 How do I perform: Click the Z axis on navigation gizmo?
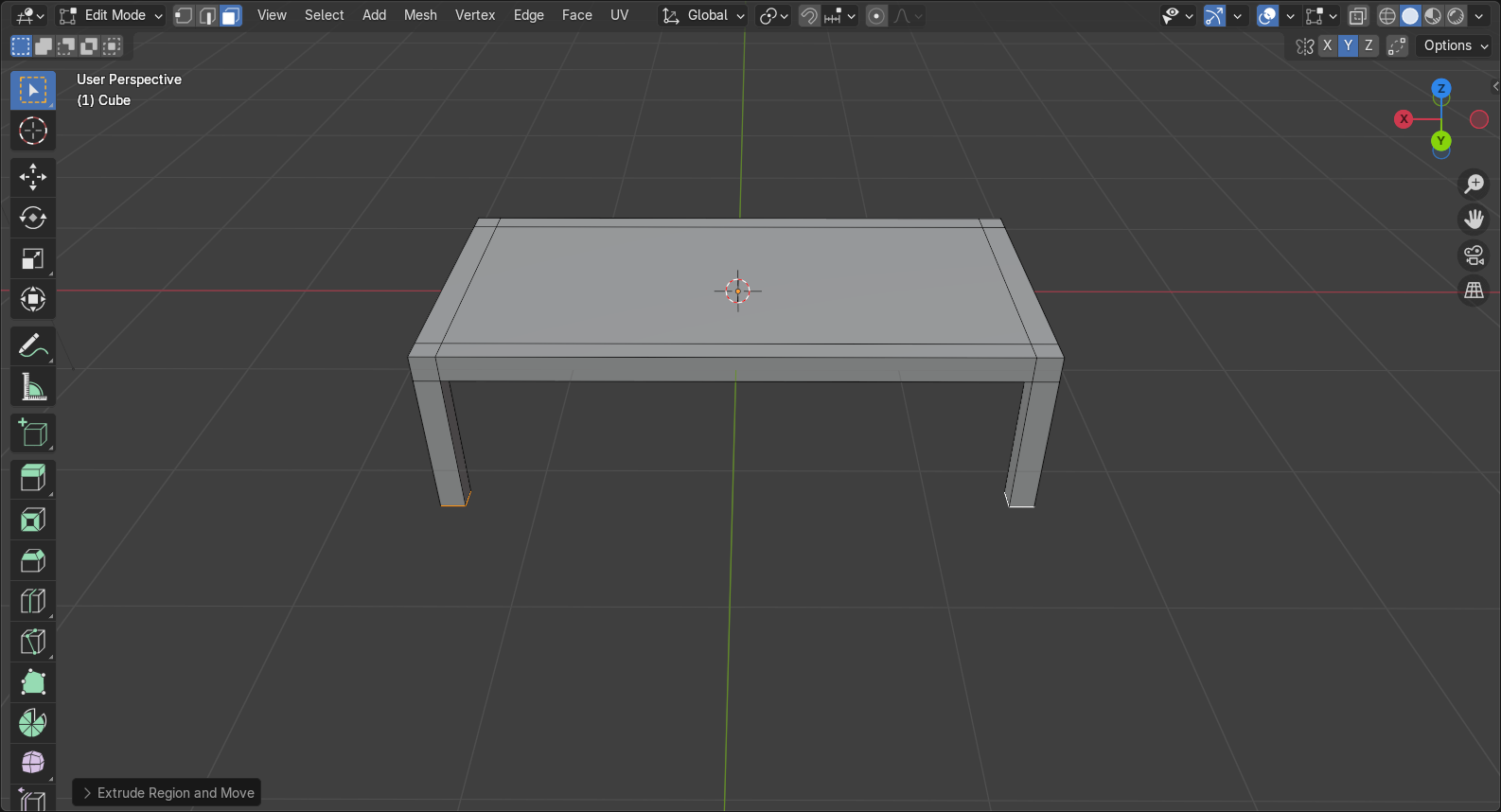pyautogui.click(x=1440, y=88)
